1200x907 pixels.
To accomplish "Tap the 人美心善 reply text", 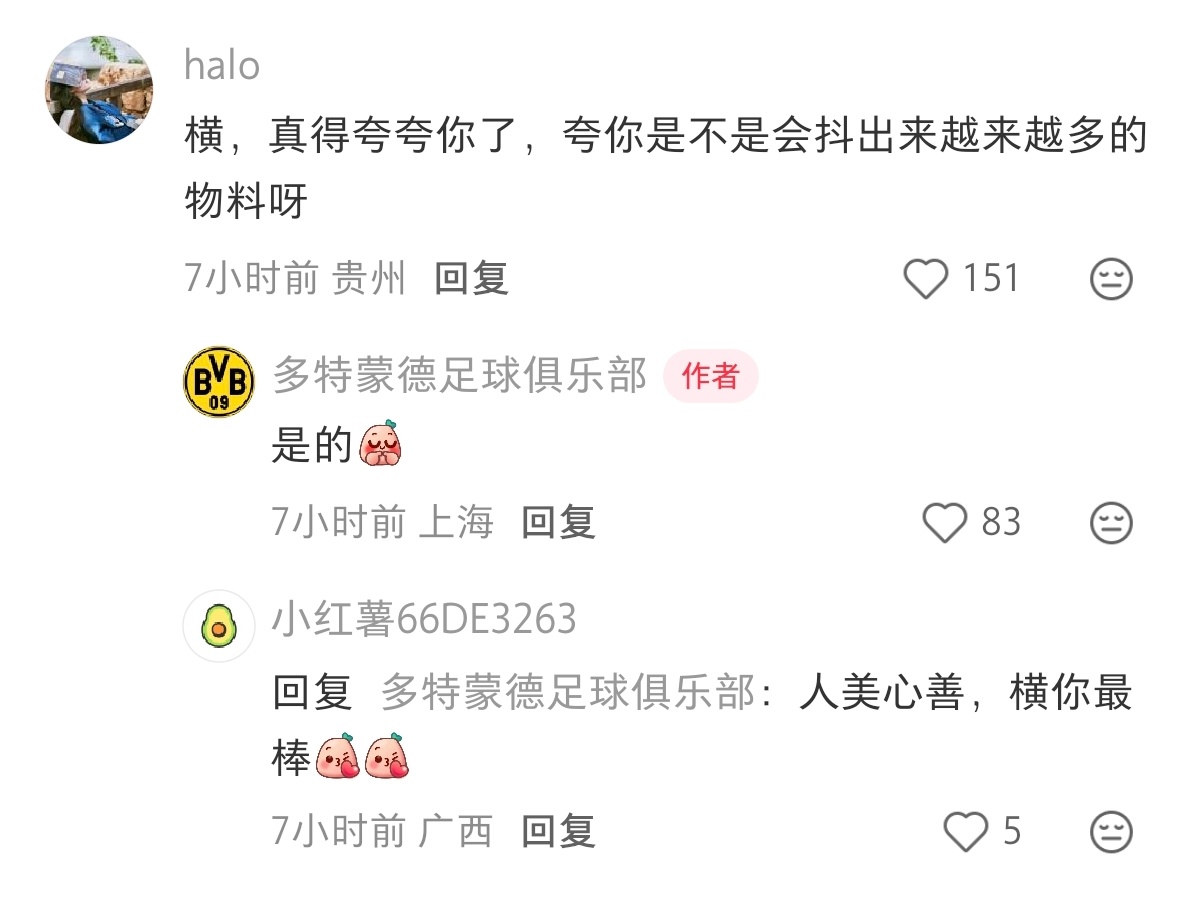I will coord(702,724).
